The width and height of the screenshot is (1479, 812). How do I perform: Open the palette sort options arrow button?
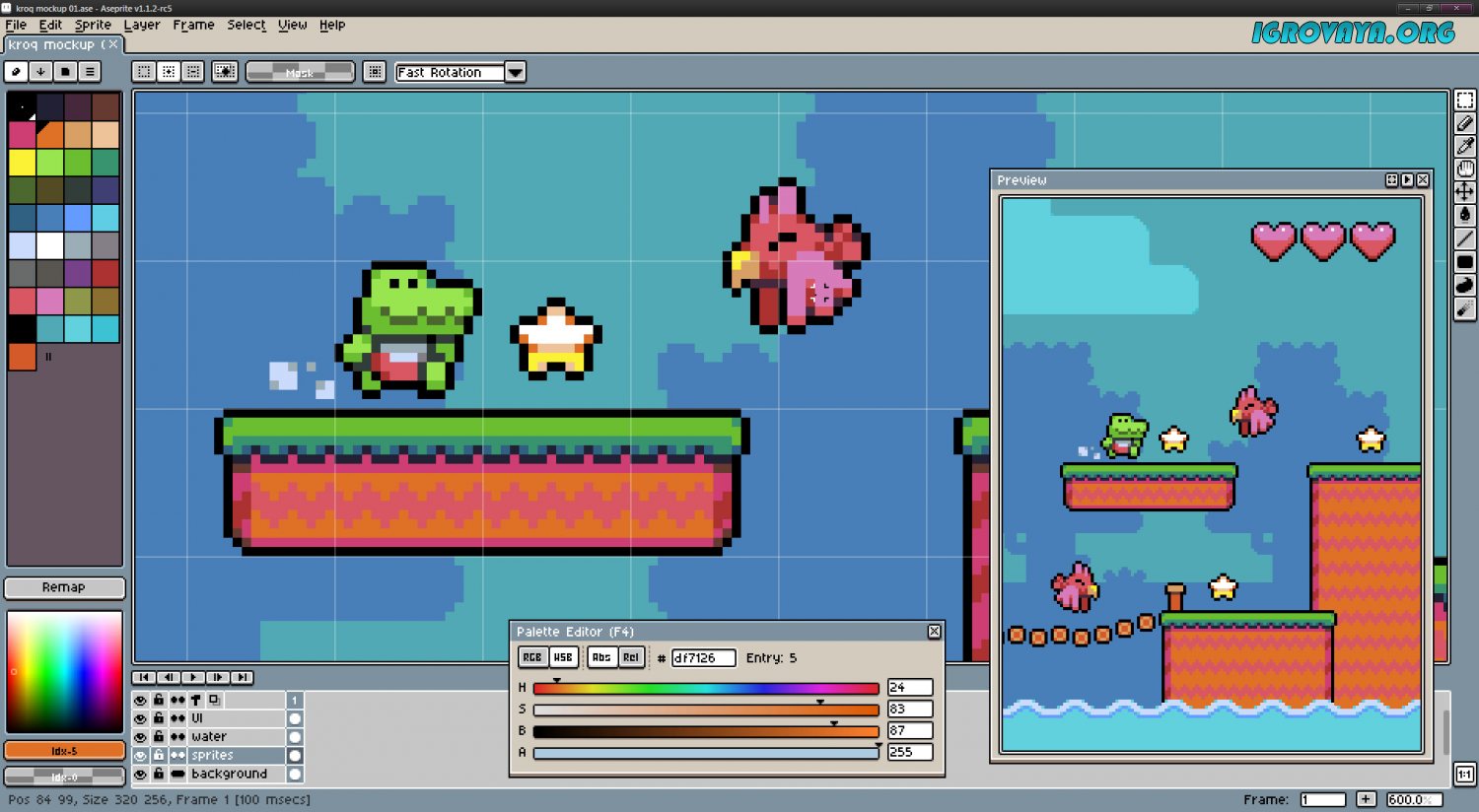(x=40, y=72)
